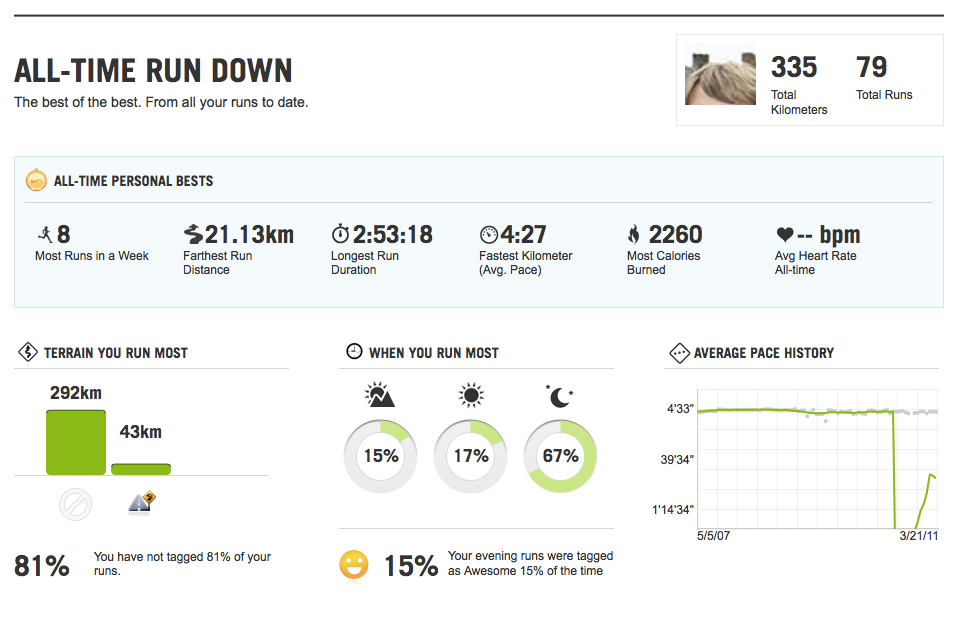Select the afternoon sun icon
959x619 pixels.
coord(470,396)
